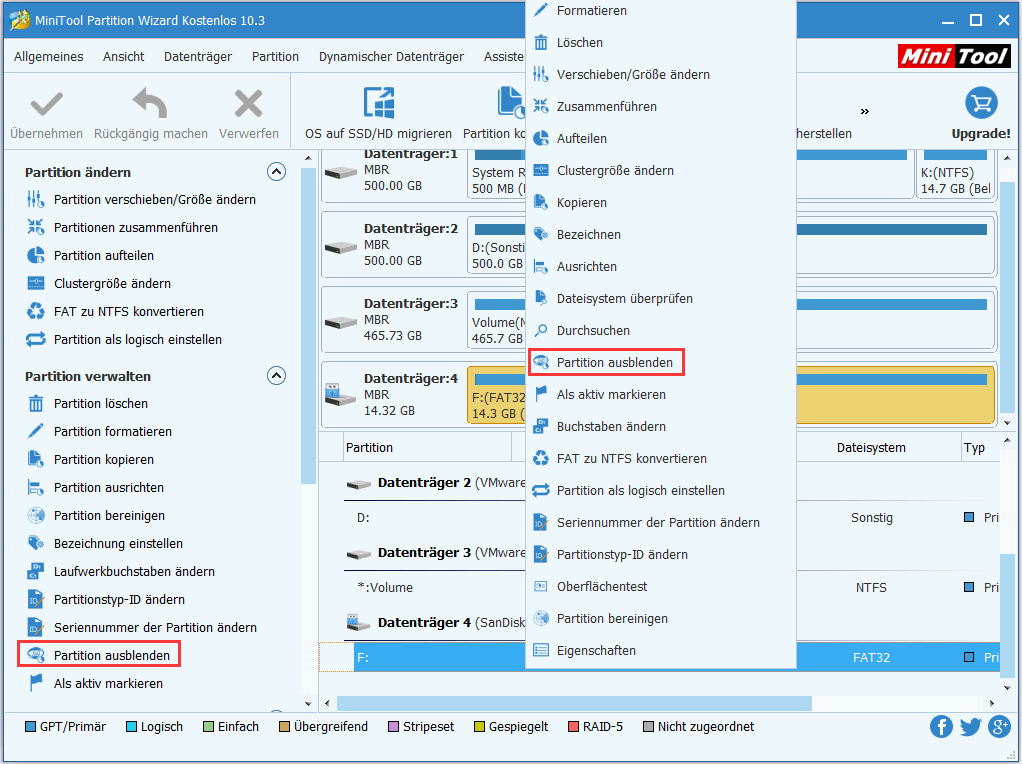Click the Gespiegelt legend color swatch

[479, 726]
